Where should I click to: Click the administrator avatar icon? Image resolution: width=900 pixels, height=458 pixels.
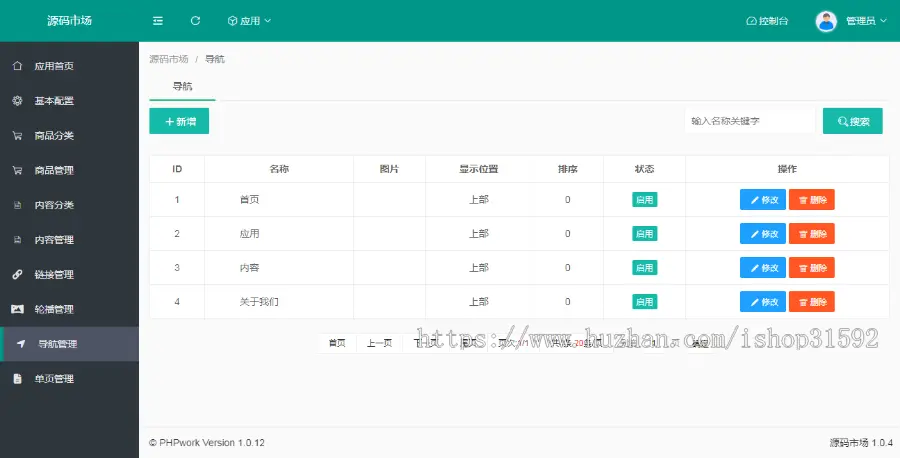pos(826,21)
